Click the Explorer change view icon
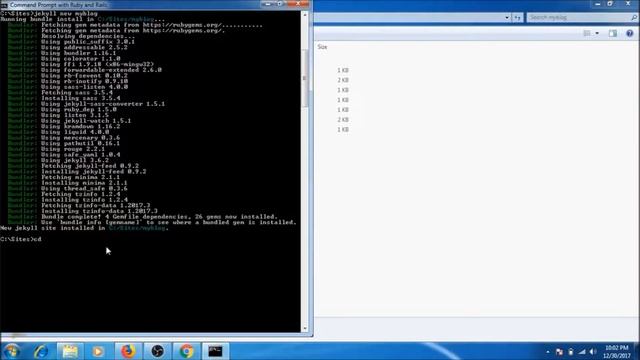The width and height of the screenshot is (640, 360). tap(587, 33)
